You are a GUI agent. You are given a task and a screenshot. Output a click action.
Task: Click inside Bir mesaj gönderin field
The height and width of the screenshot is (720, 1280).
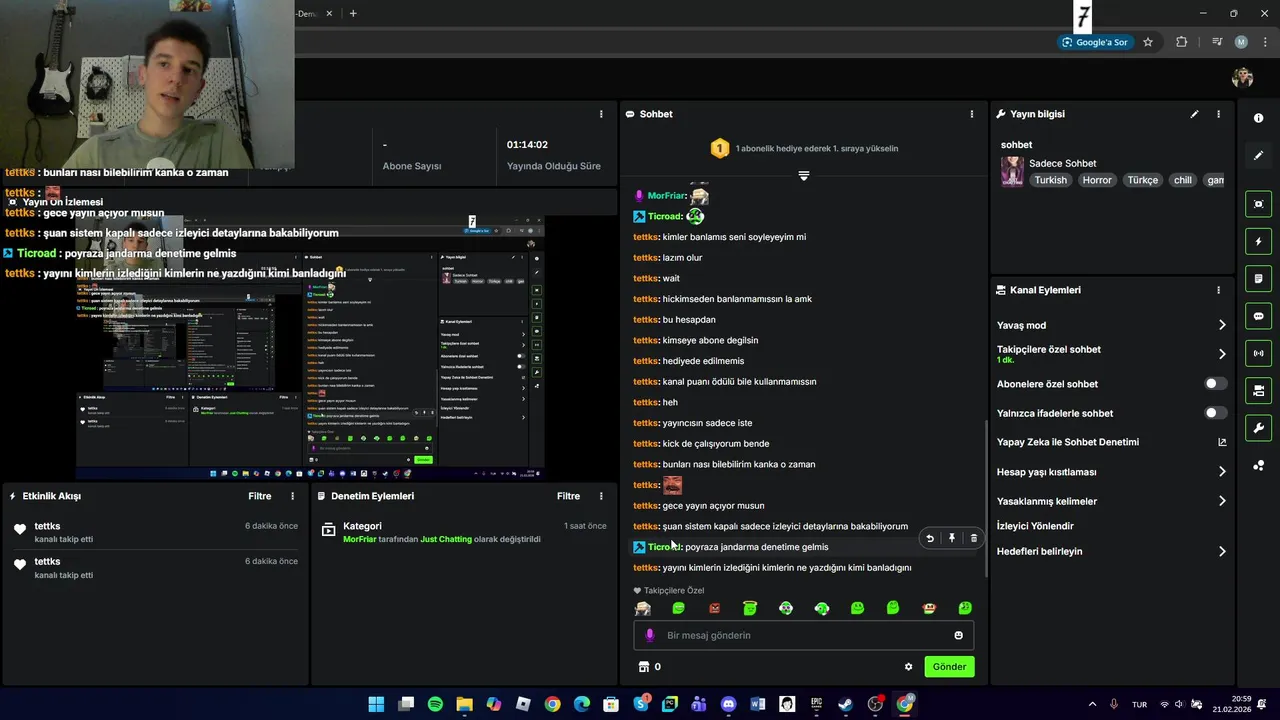(x=803, y=635)
